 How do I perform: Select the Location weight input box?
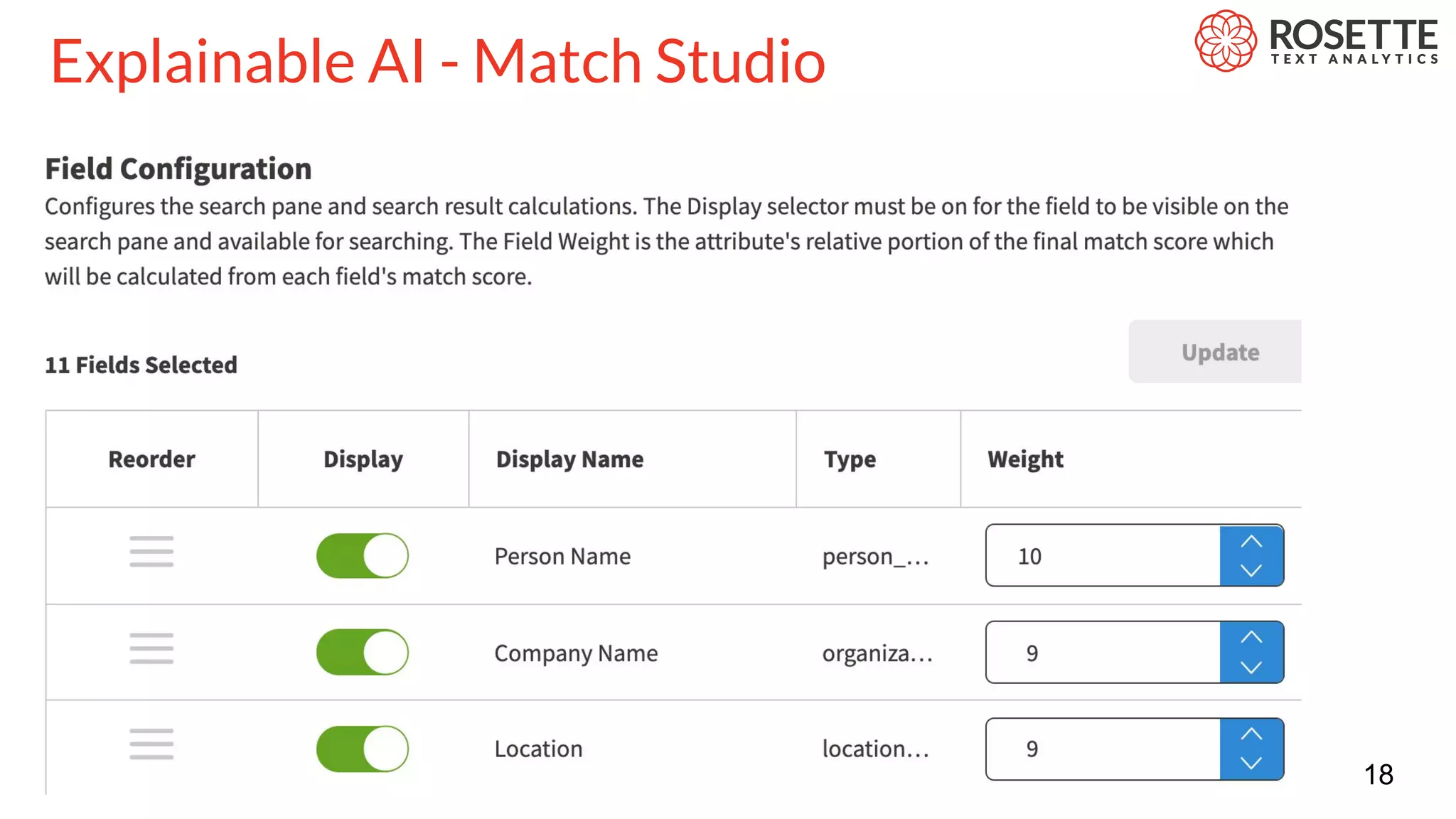coord(1103,749)
